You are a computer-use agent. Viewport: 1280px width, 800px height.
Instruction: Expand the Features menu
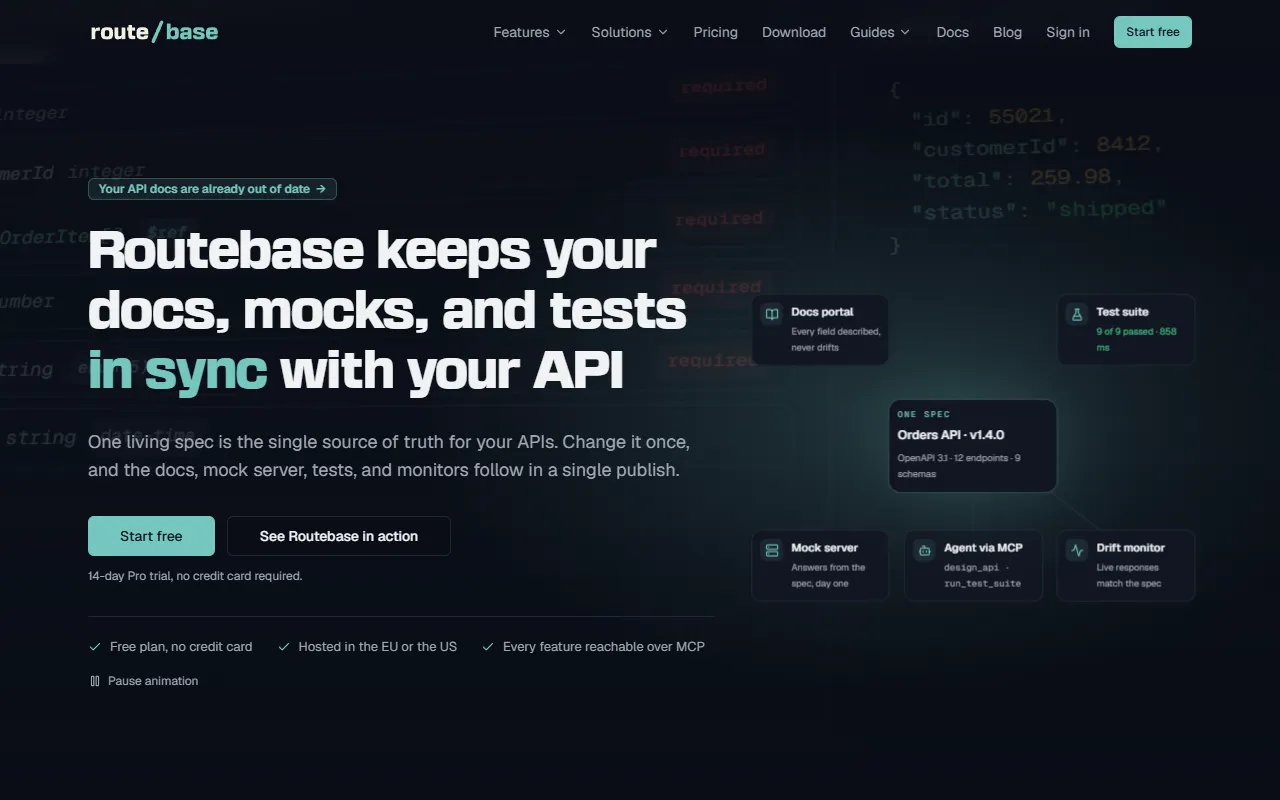(x=530, y=32)
